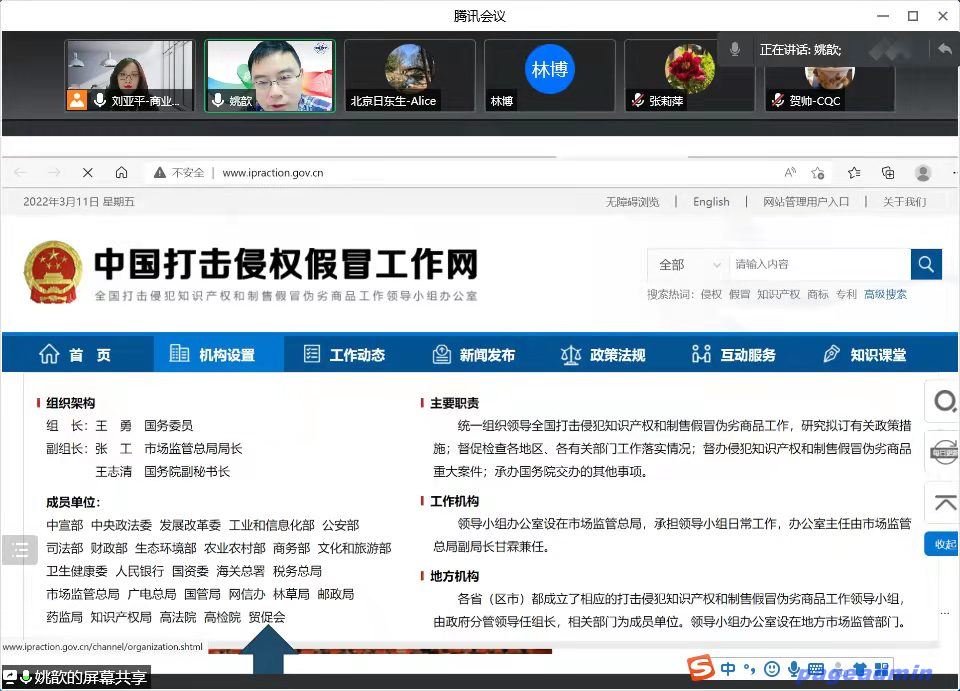
Task: Open the read aloud icon in address bar
Action: point(790,173)
